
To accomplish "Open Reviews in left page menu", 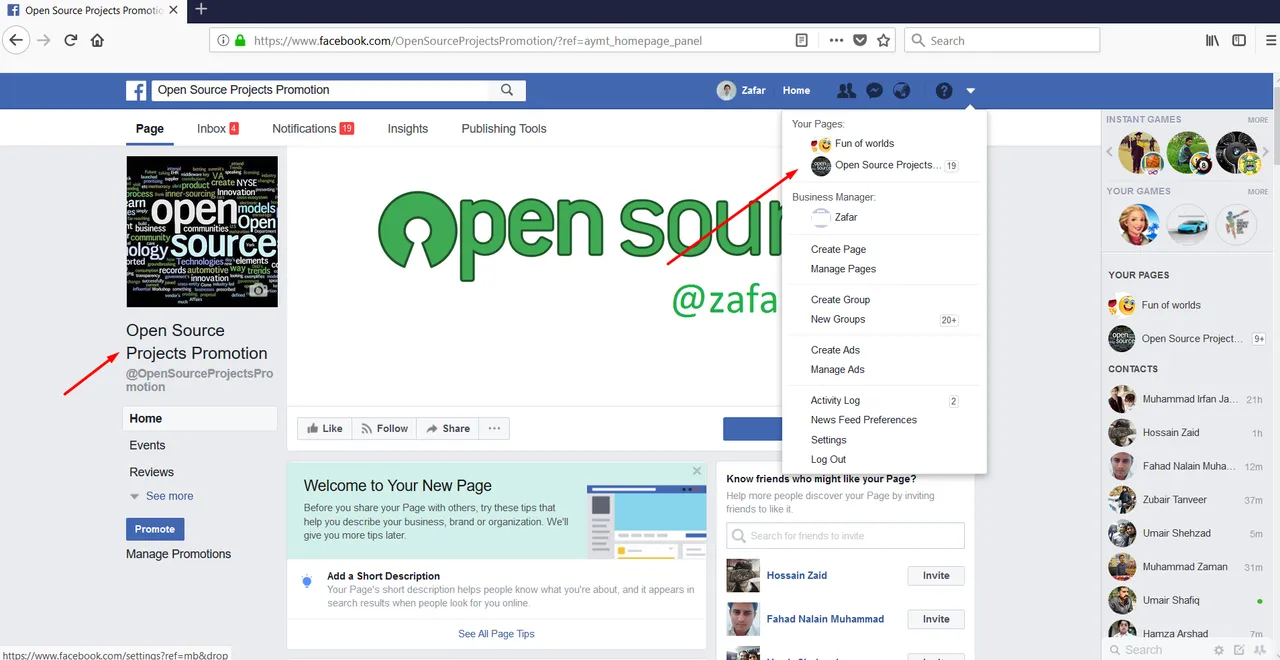I will 151,472.
